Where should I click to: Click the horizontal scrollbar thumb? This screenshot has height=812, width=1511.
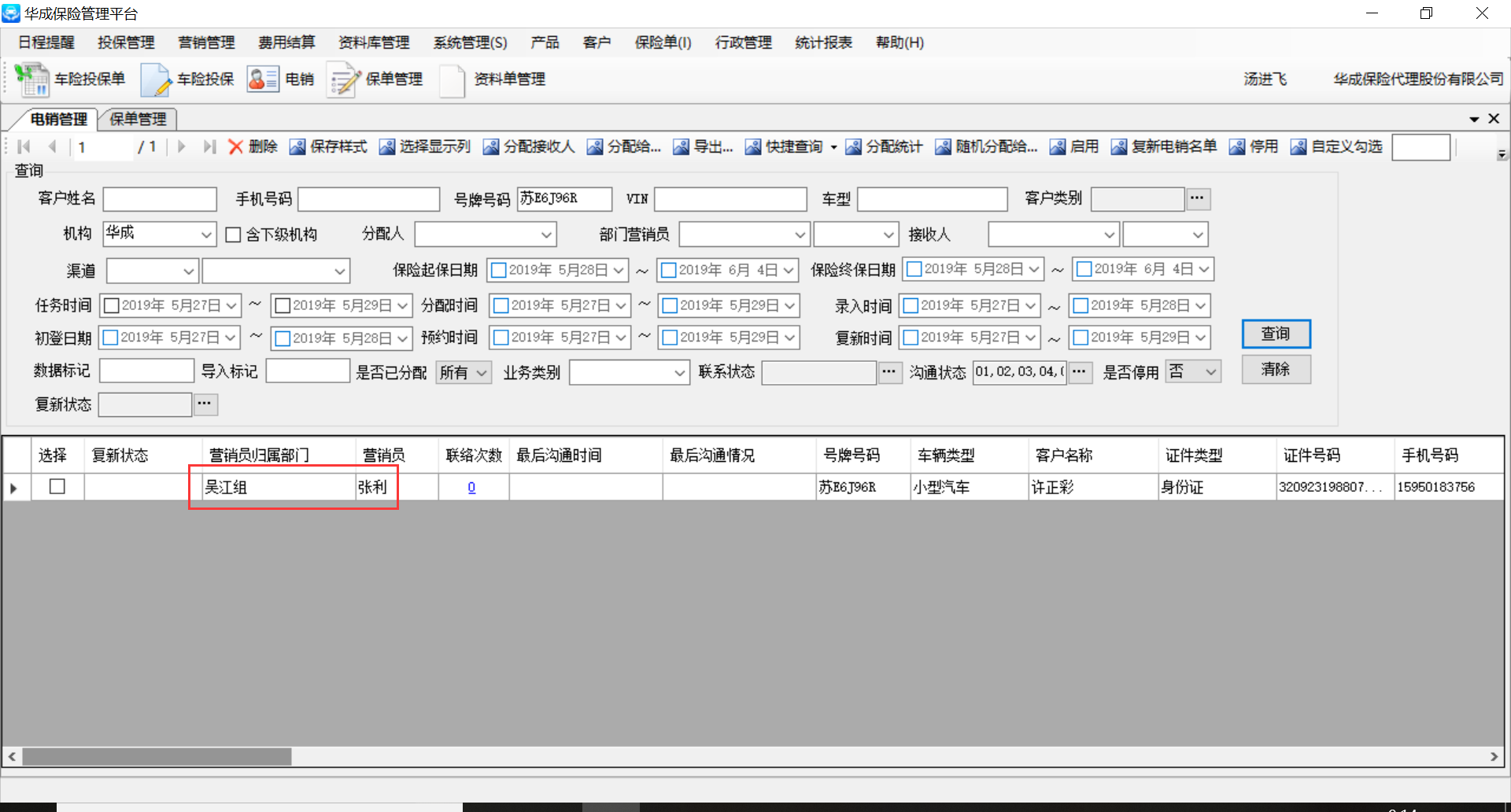point(157,757)
